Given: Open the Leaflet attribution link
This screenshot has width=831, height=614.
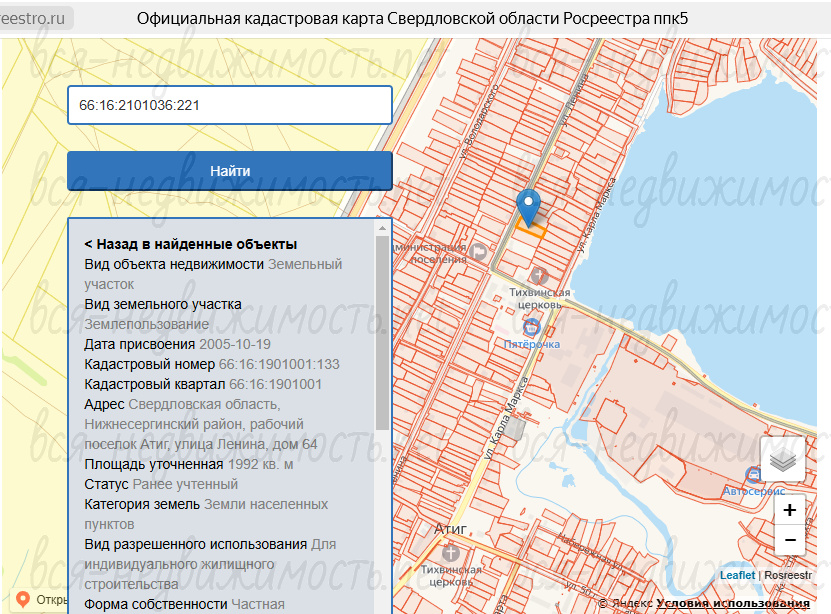Looking at the screenshot, I should (737, 575).
